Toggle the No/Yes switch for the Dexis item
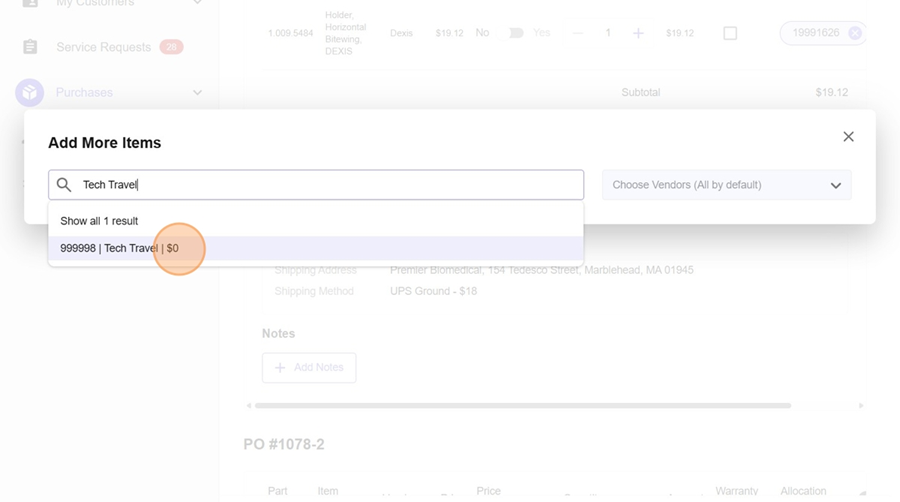The width and height of the screenshot is (900, 502). point(516,33)
